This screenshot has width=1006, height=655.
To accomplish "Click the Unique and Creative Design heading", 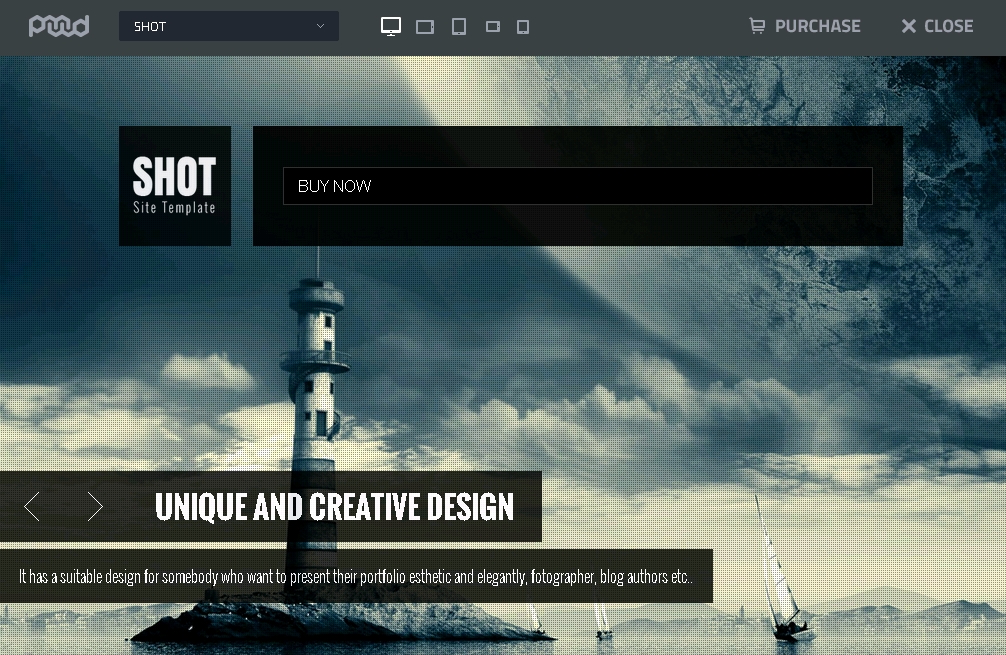I will 334,507.
